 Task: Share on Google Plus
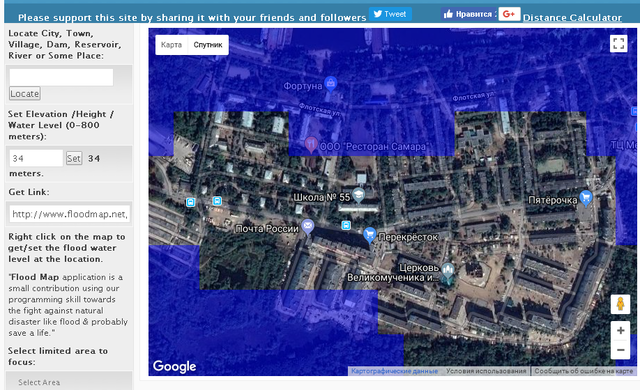pyautogui.click(x=509, y=14)
